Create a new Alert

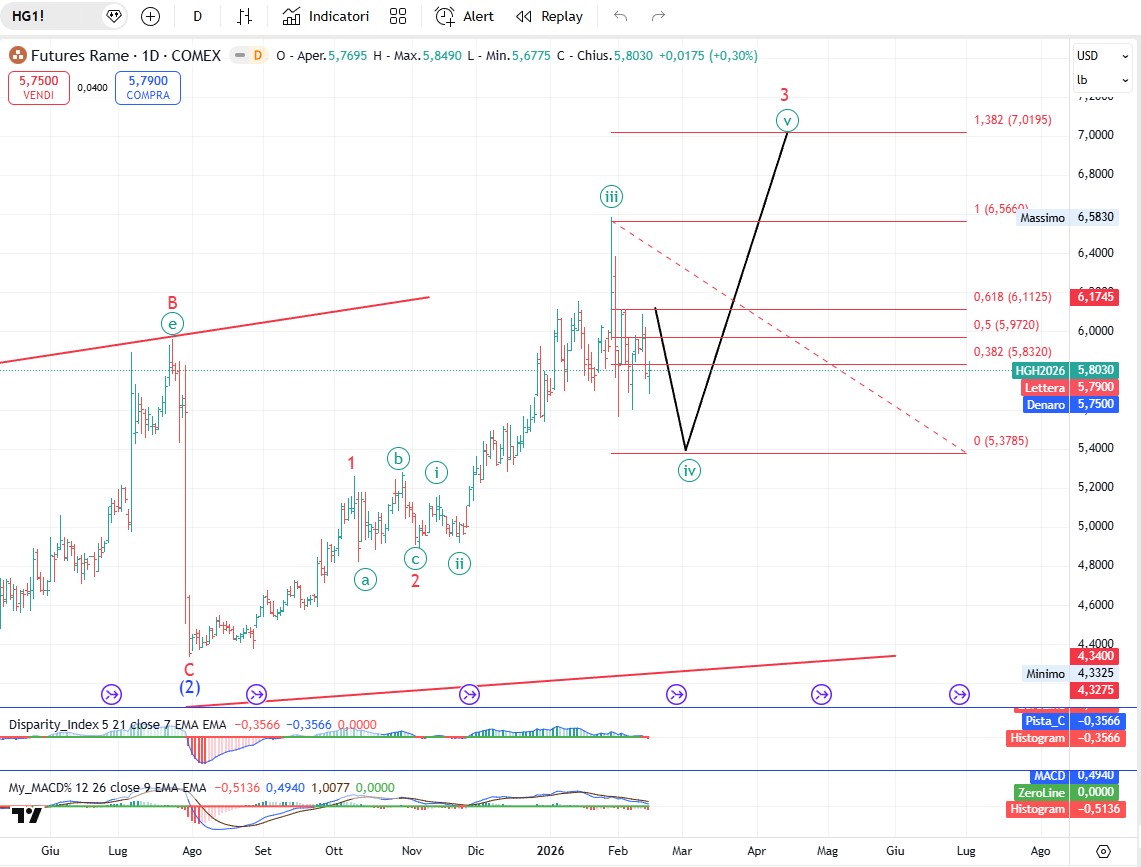click(x=464, y=16)
